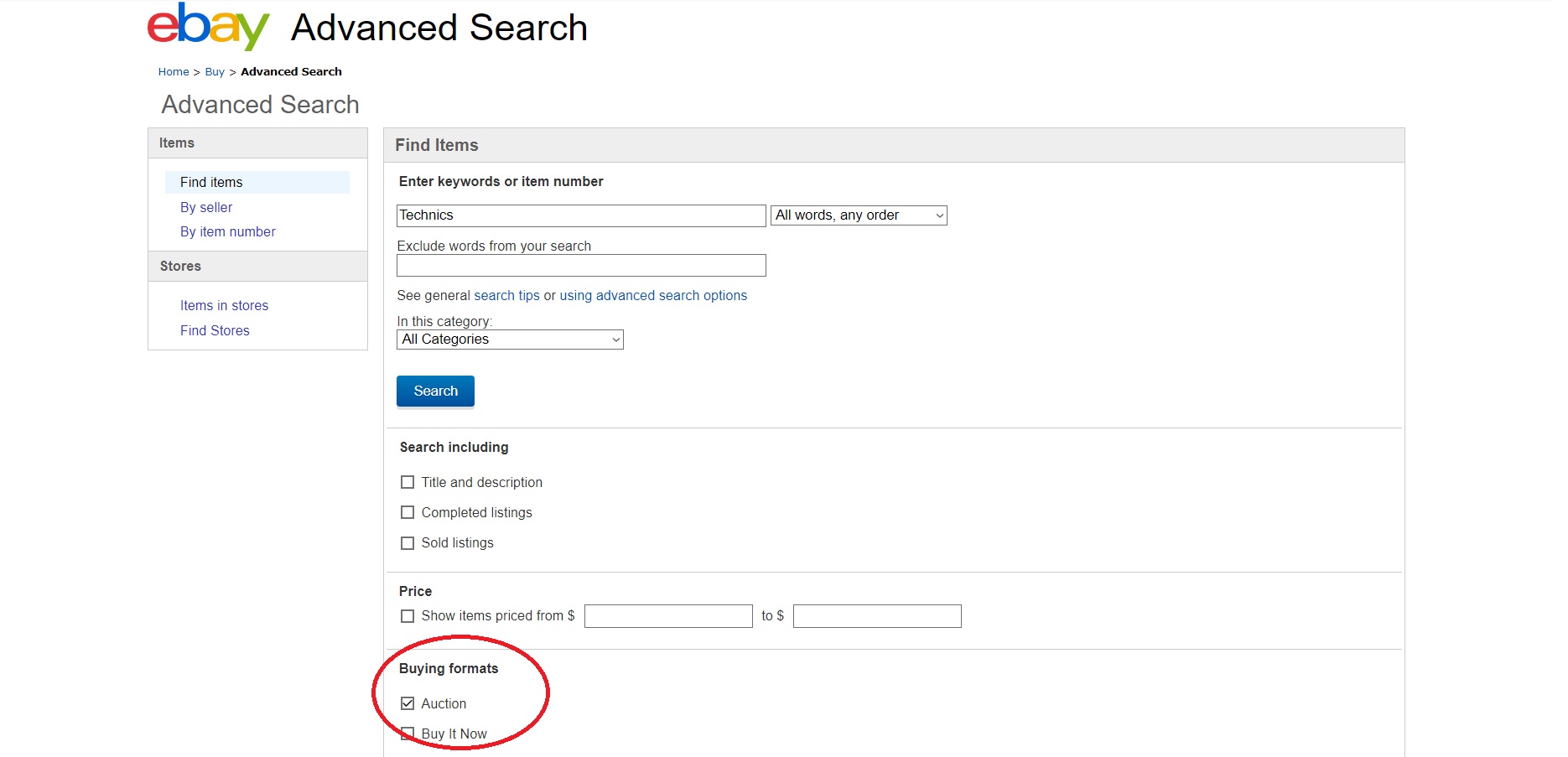This screenshot has width=1568, height=757.
Task: Click the Buy breadcrumb link
Action: tap(215, 72)
